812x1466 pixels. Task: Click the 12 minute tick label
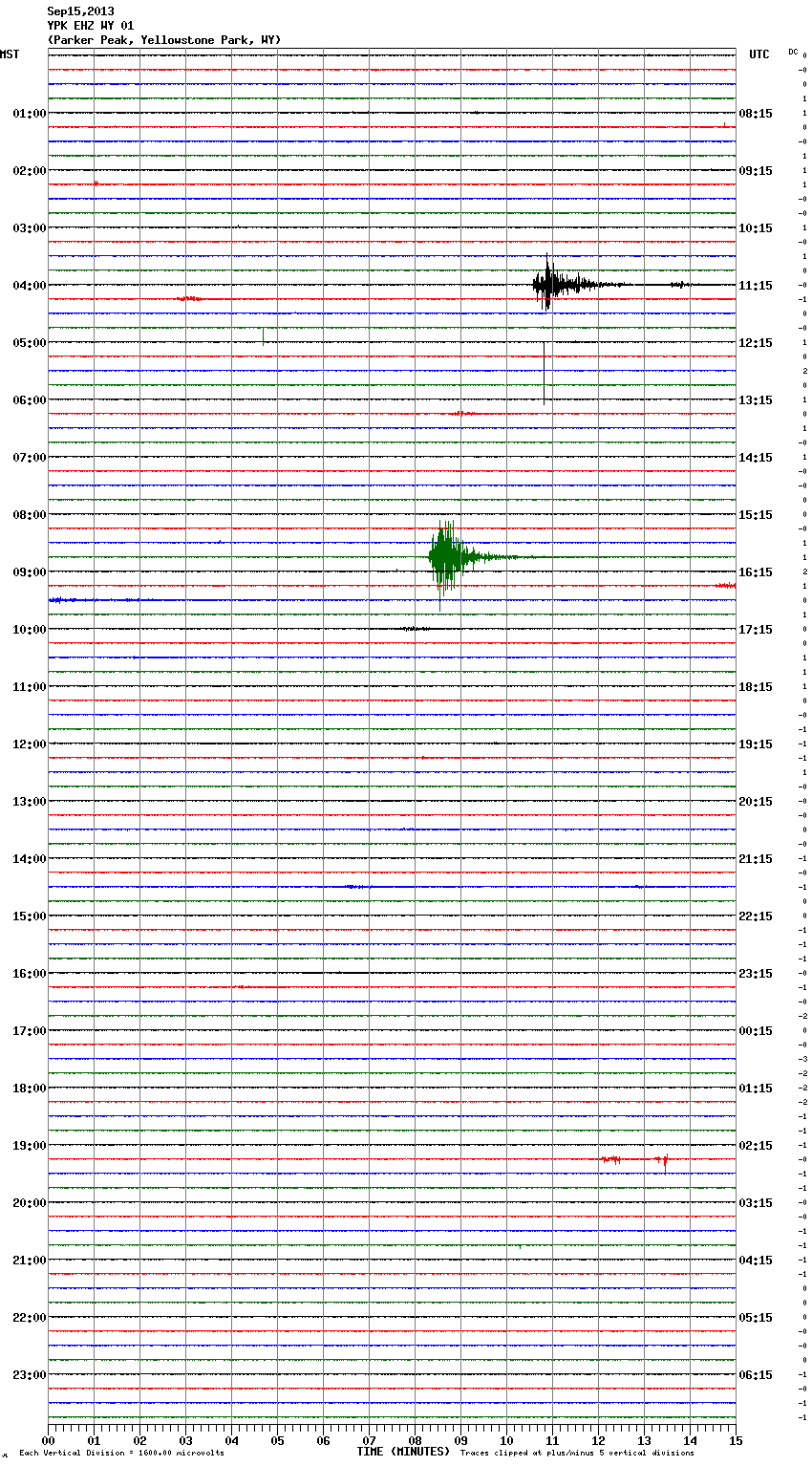point(598,1440)
